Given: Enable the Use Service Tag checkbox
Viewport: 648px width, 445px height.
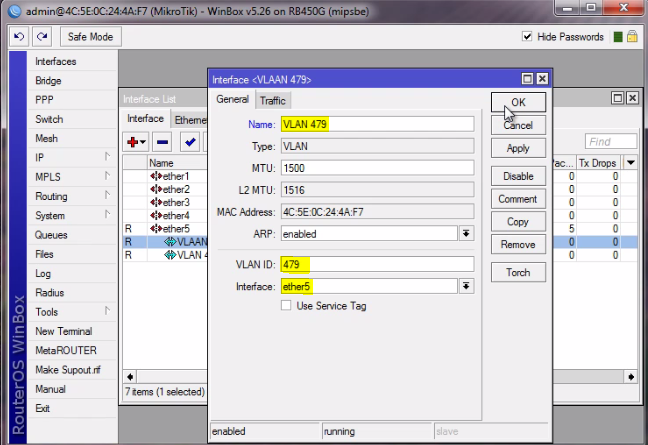Looking at the screenshot, I should pyautogui.click(x=286, y=306).
